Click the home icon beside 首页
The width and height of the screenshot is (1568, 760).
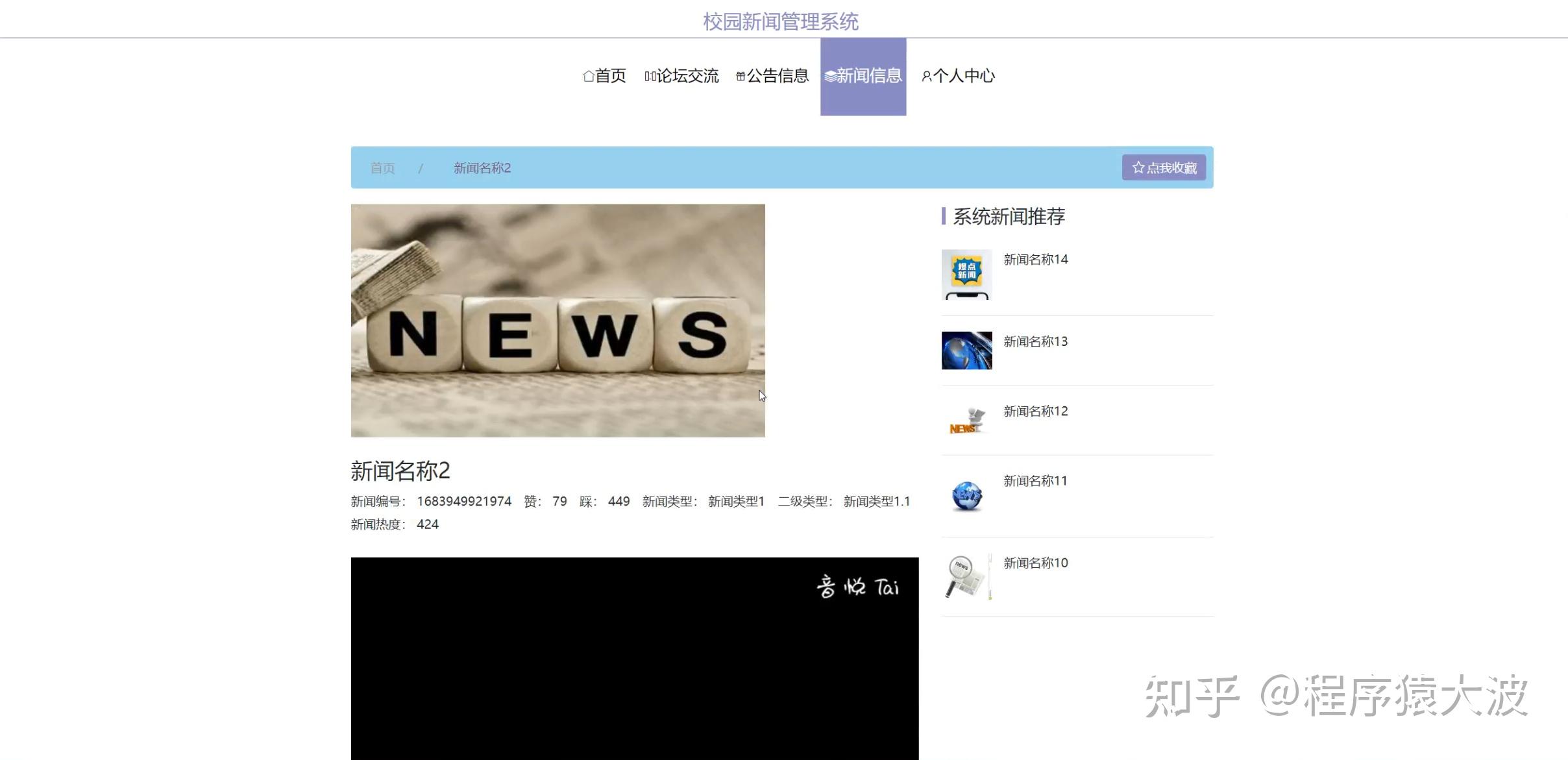click(x=588, y=77)
